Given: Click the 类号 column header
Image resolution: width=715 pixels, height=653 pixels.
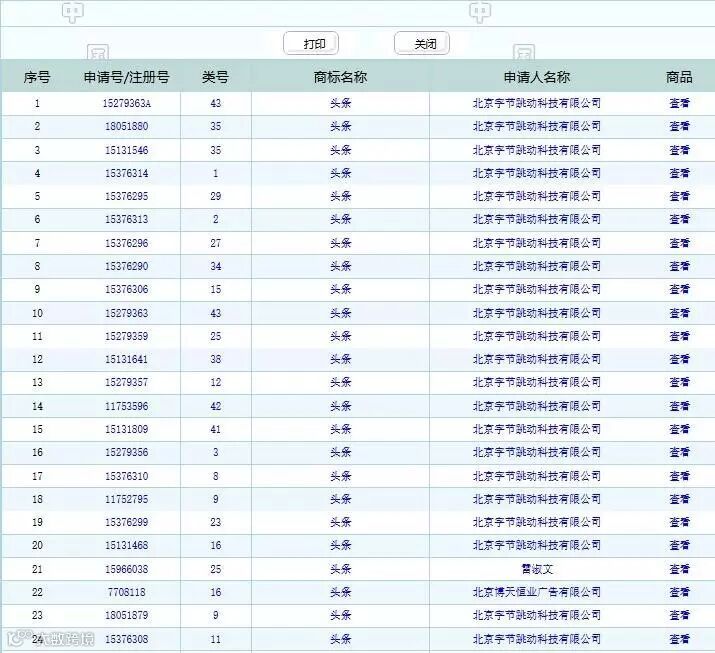Looking at the screenshot, I should [x=215, y=77].
